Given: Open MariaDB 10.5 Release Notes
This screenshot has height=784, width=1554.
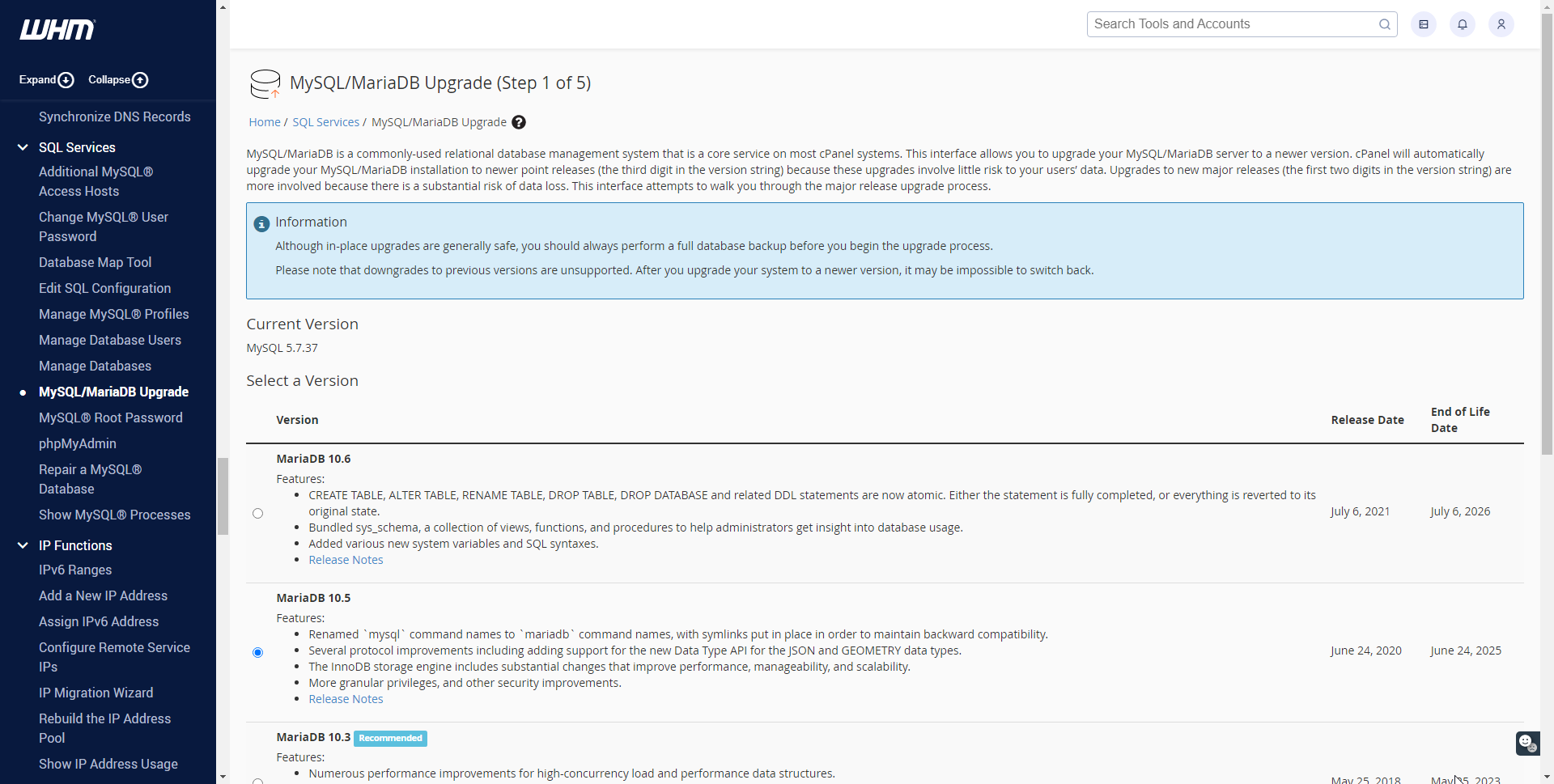Looking at the screenshot, I should coord(346,699).
